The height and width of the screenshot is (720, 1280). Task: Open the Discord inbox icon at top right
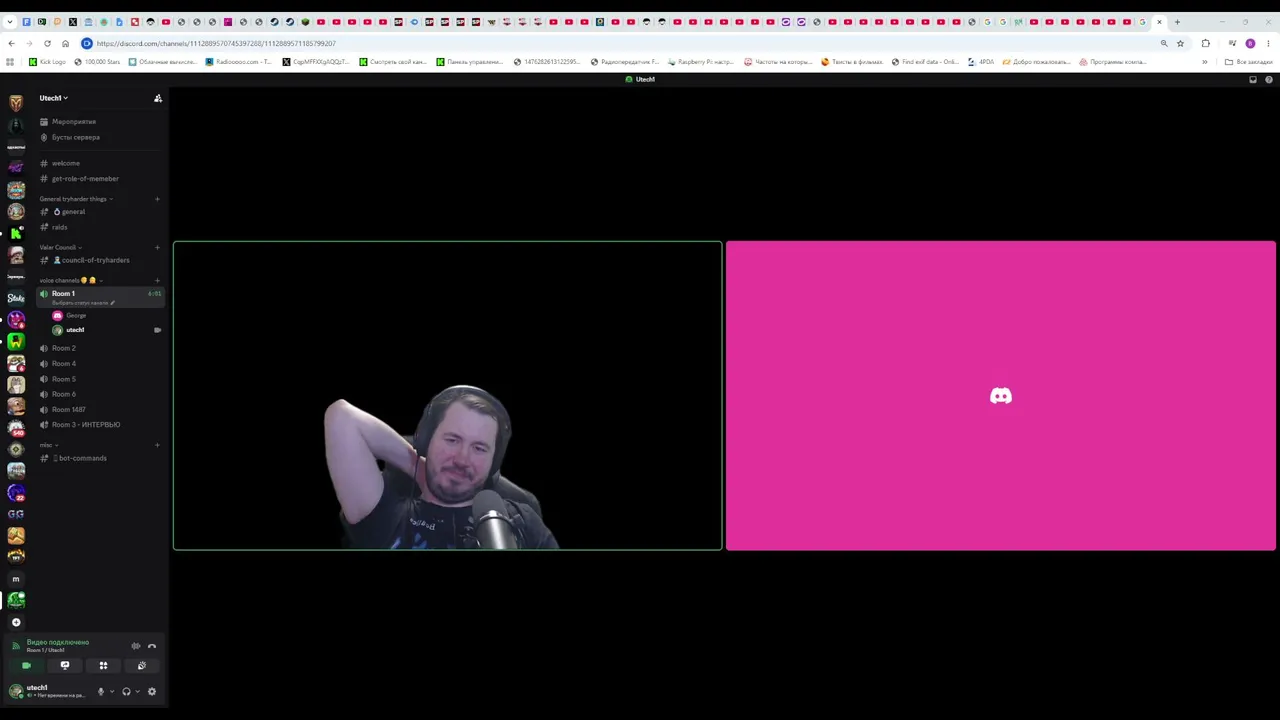(x=1253, y=80)
